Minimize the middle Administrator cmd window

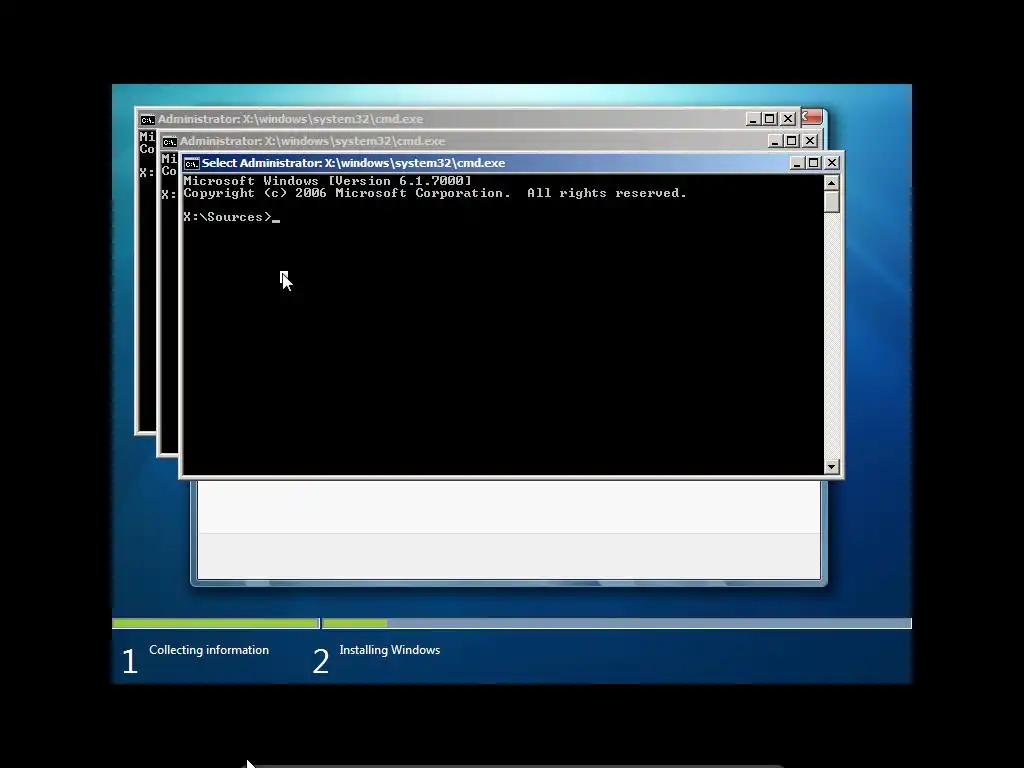(775, 141)
